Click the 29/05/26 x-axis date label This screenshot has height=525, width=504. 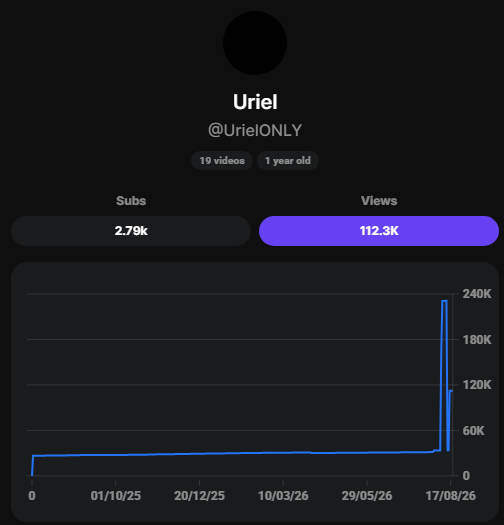[367, 496]
